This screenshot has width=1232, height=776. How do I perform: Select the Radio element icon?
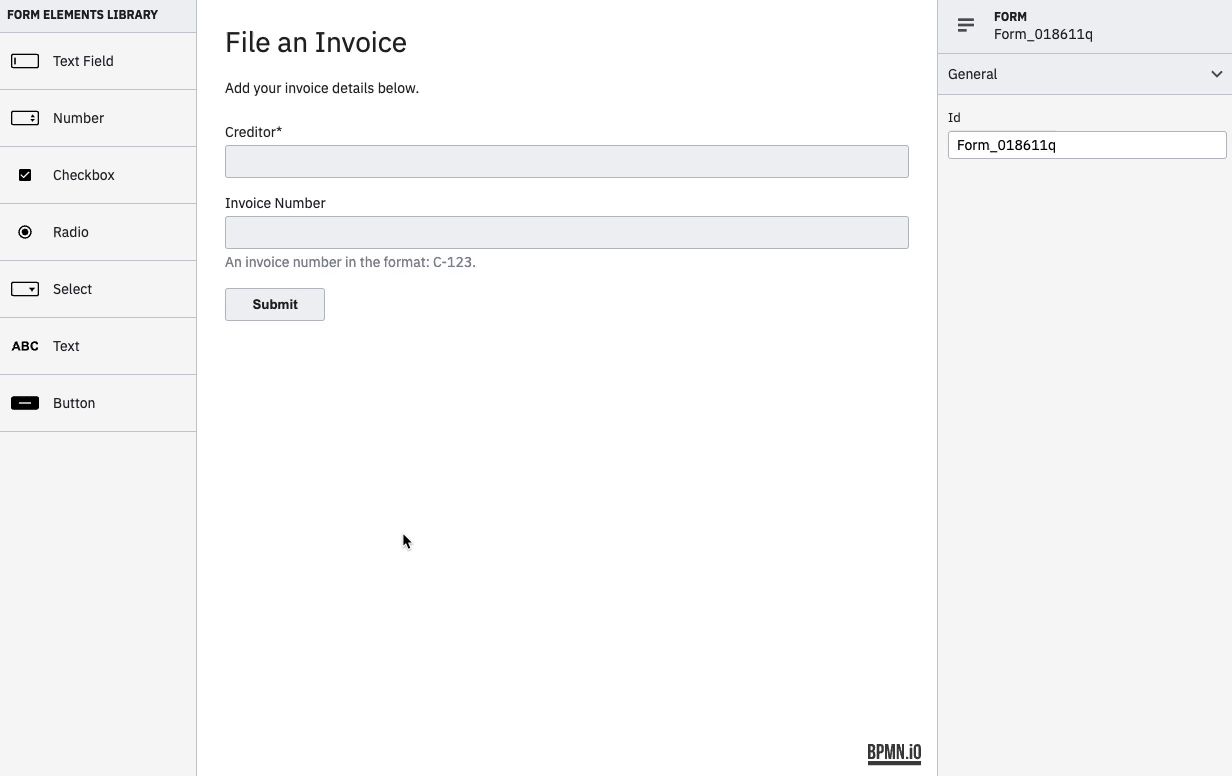click(25, 232)
